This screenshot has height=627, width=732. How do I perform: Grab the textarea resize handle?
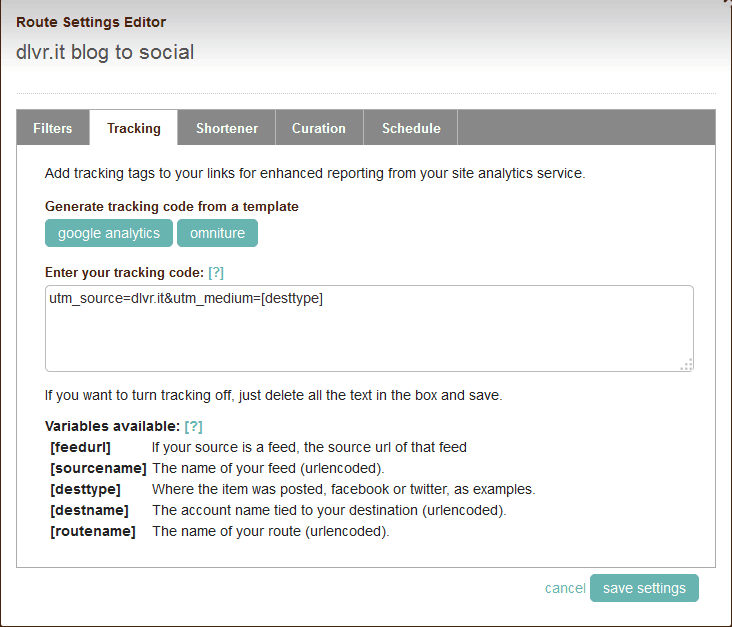pos(687,365)
